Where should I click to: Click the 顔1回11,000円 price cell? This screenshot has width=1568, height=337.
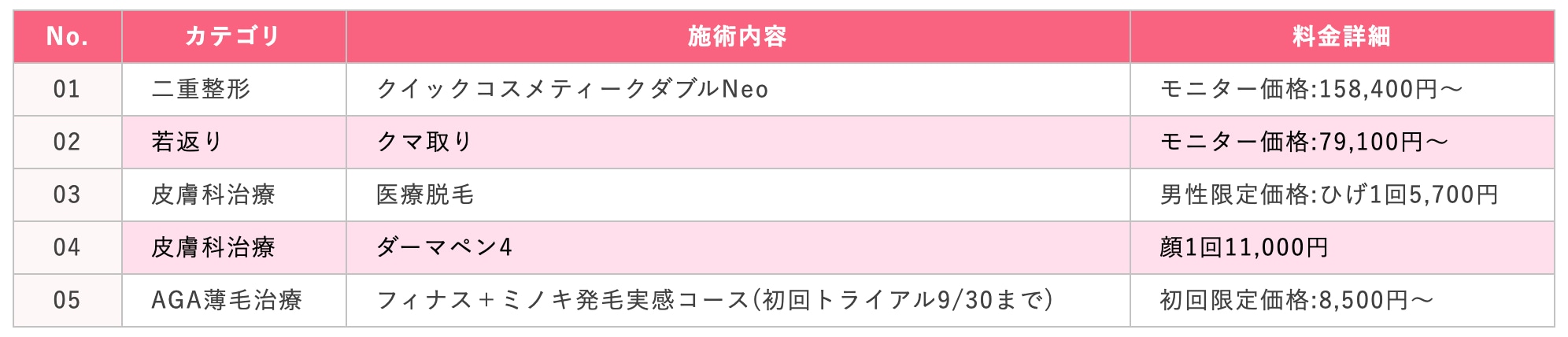point(1342,247)
